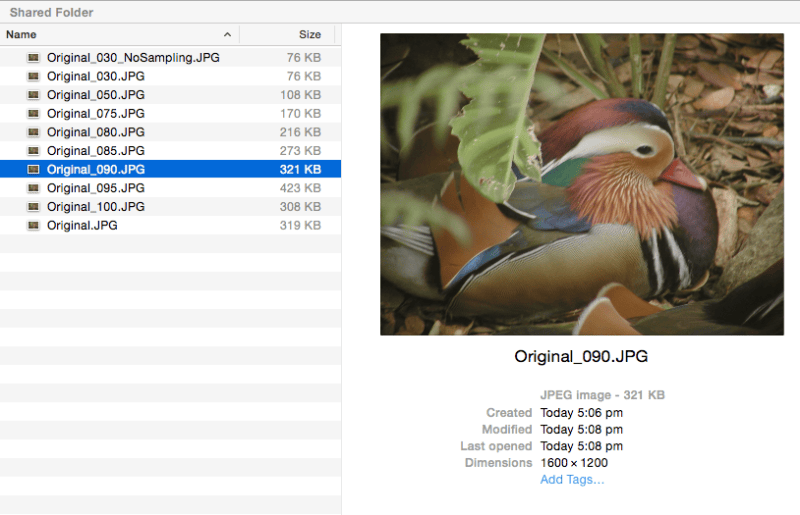Select the file name Original_030_NoSampling.JPG
The height and width of the screenshot is (515, 800).
pyautogui.click(x=133, y=58)
